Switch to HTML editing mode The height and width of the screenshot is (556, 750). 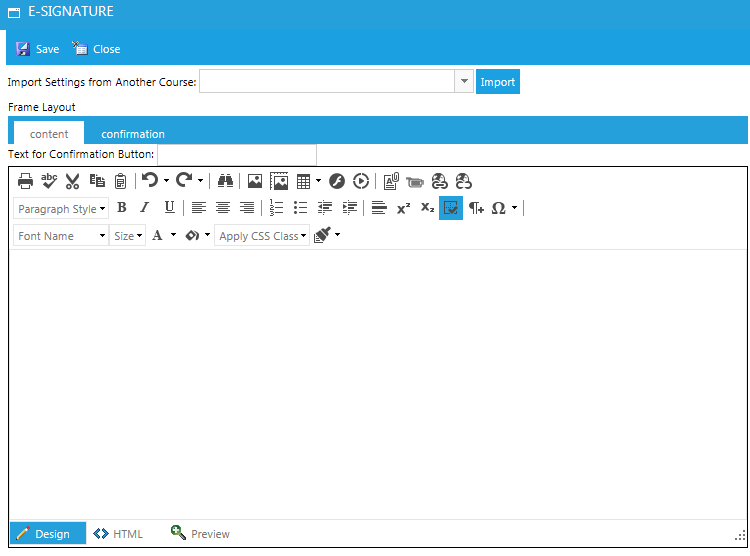[119, 534]
